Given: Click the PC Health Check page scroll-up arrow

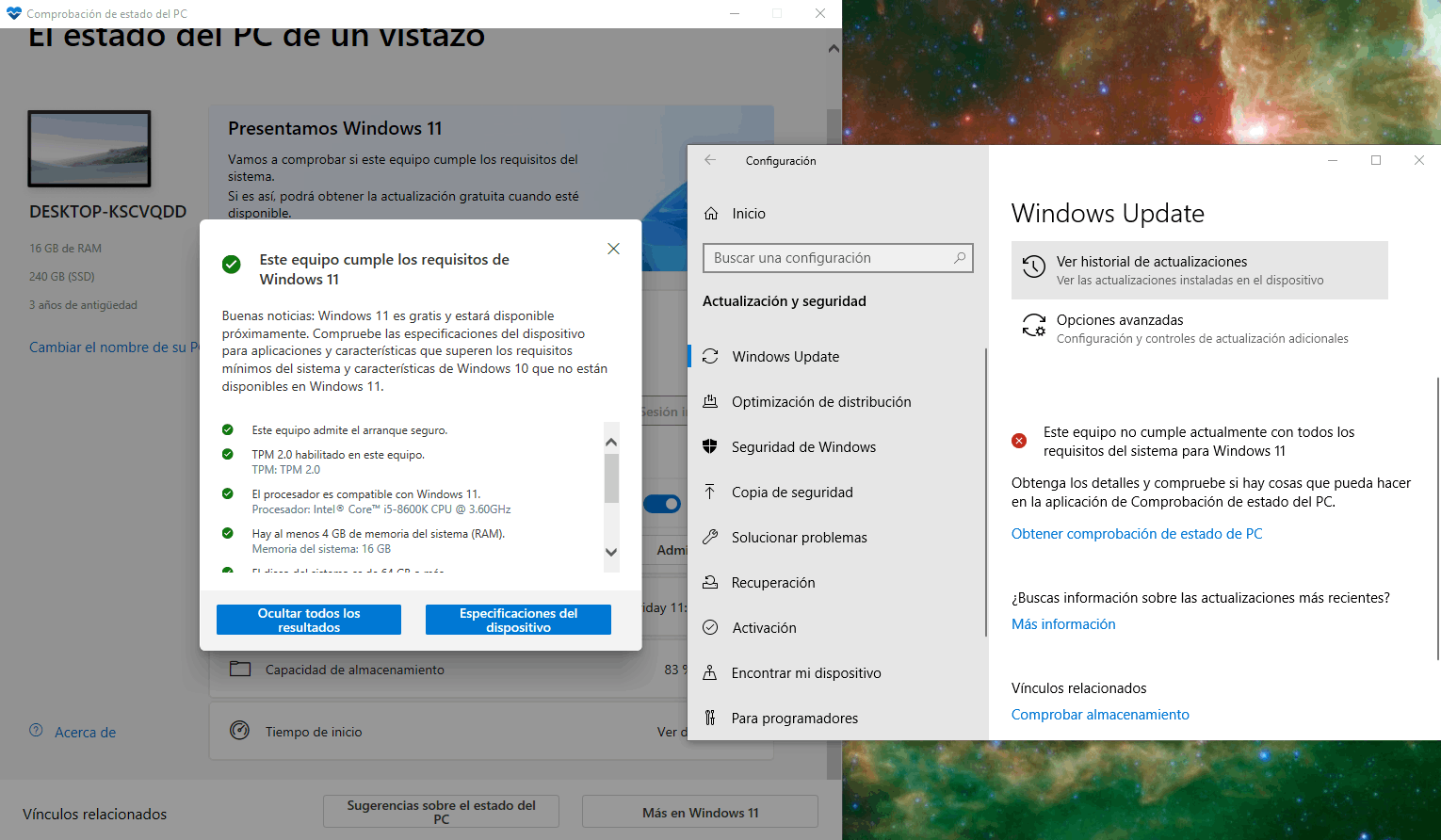Looking at the screenshot, I should click(x=834, y=48).
